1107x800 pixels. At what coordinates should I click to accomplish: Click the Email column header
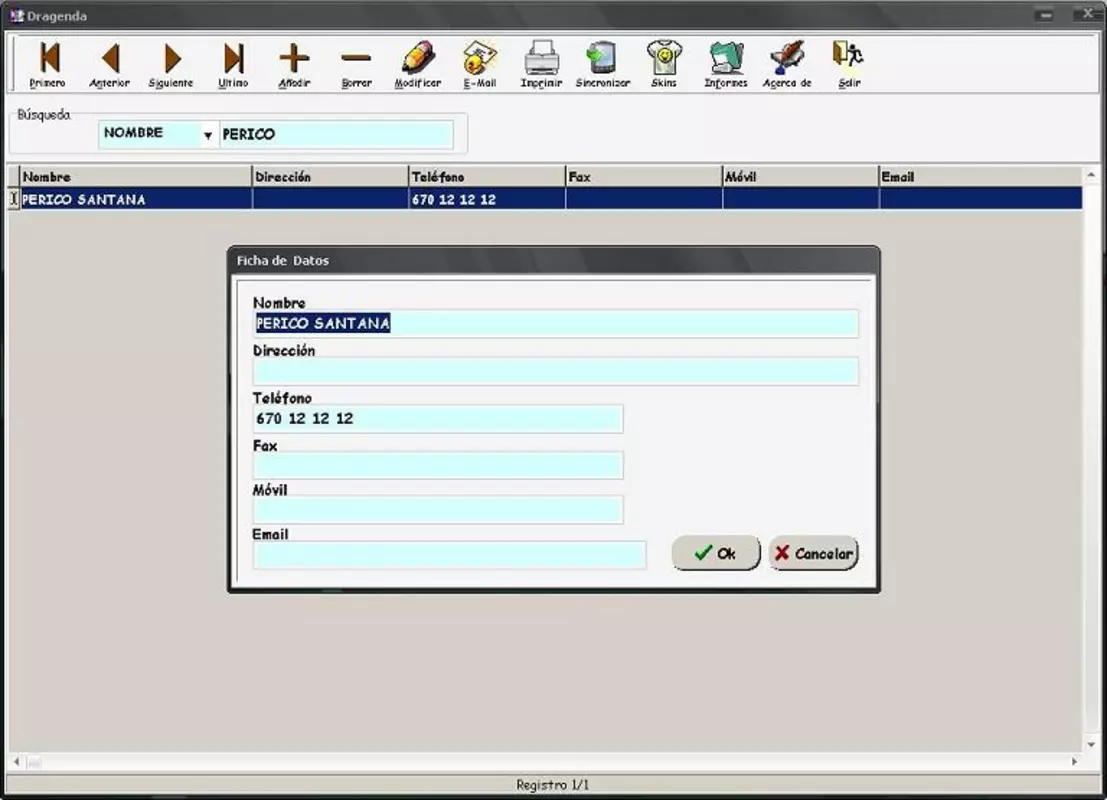pos(980,177)
